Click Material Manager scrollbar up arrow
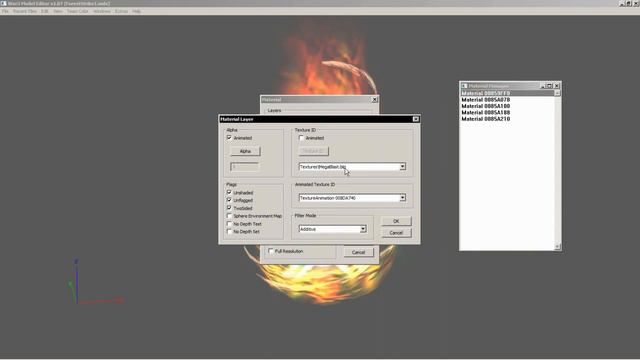The image size is (640, 360). click(557, 93)
